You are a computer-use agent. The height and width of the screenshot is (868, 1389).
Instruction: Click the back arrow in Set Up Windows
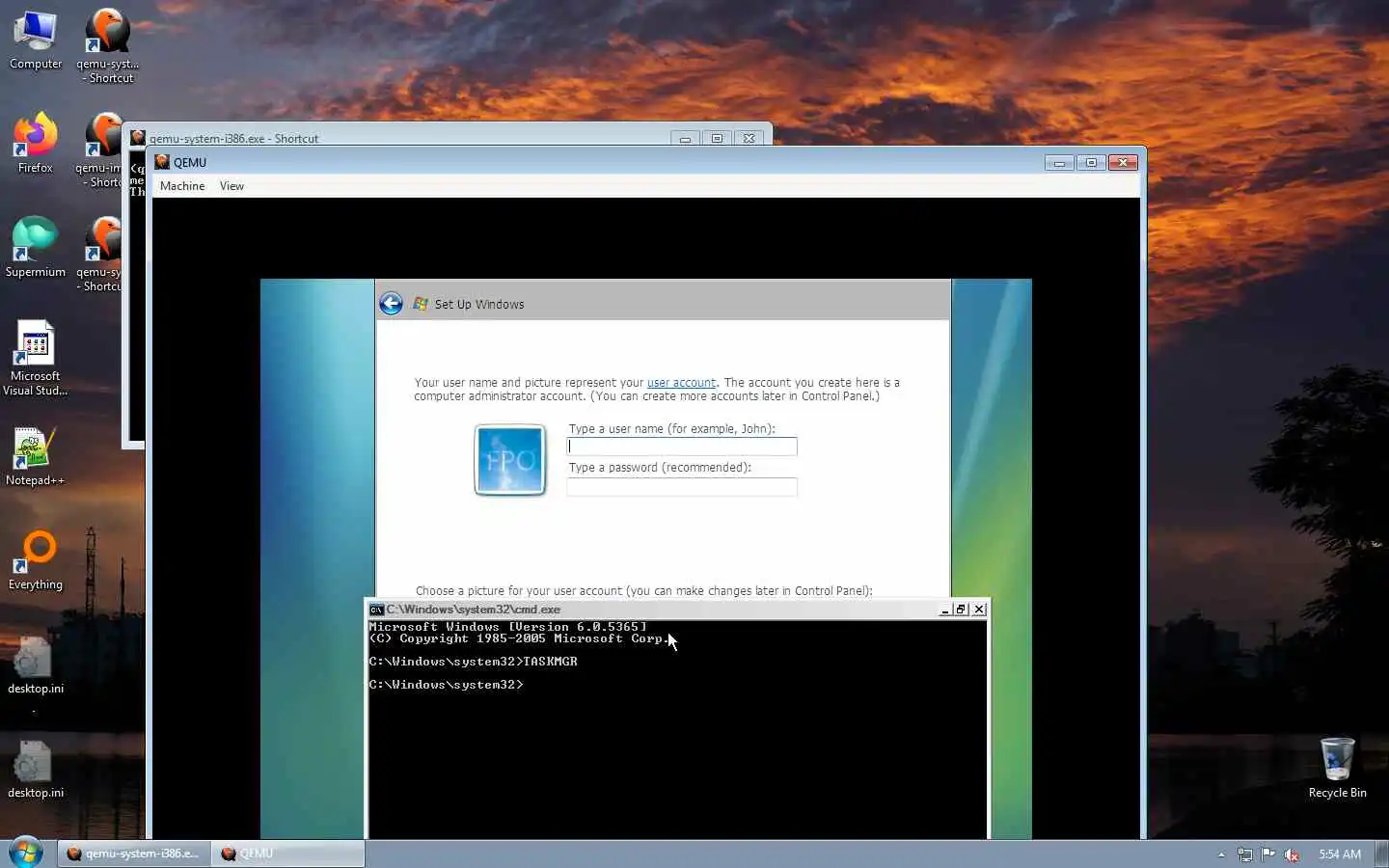pyautogui.click(x=391, y=304)
